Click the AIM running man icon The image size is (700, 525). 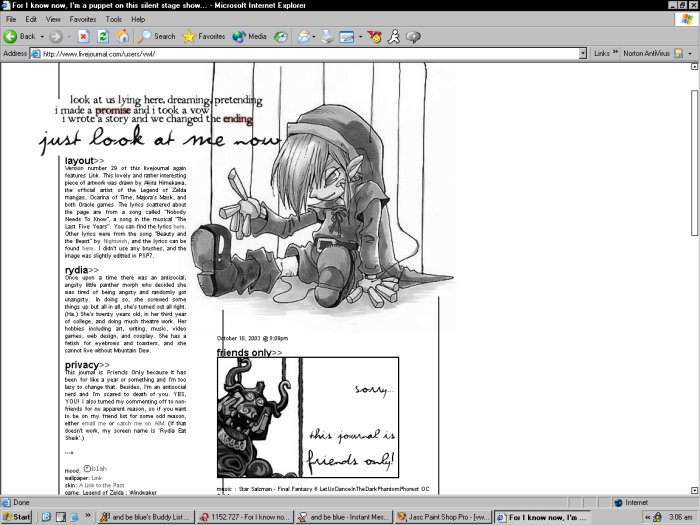click(x=394, y=37)
